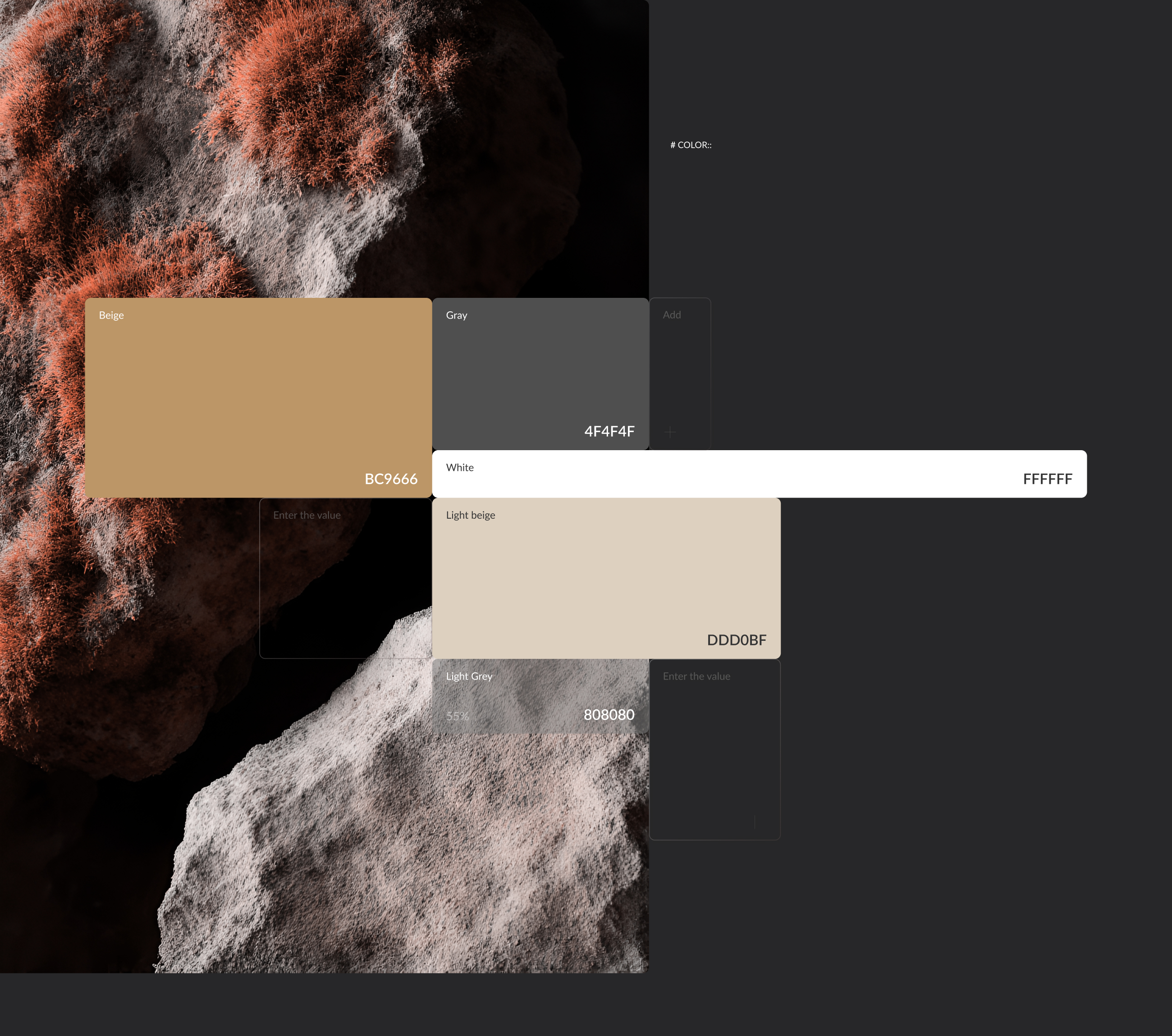Image resolution: width=1172 pixels, height=1036 pixels.
Task: Click the 4F4F4F hex code
Action: (x=609, y=431)
